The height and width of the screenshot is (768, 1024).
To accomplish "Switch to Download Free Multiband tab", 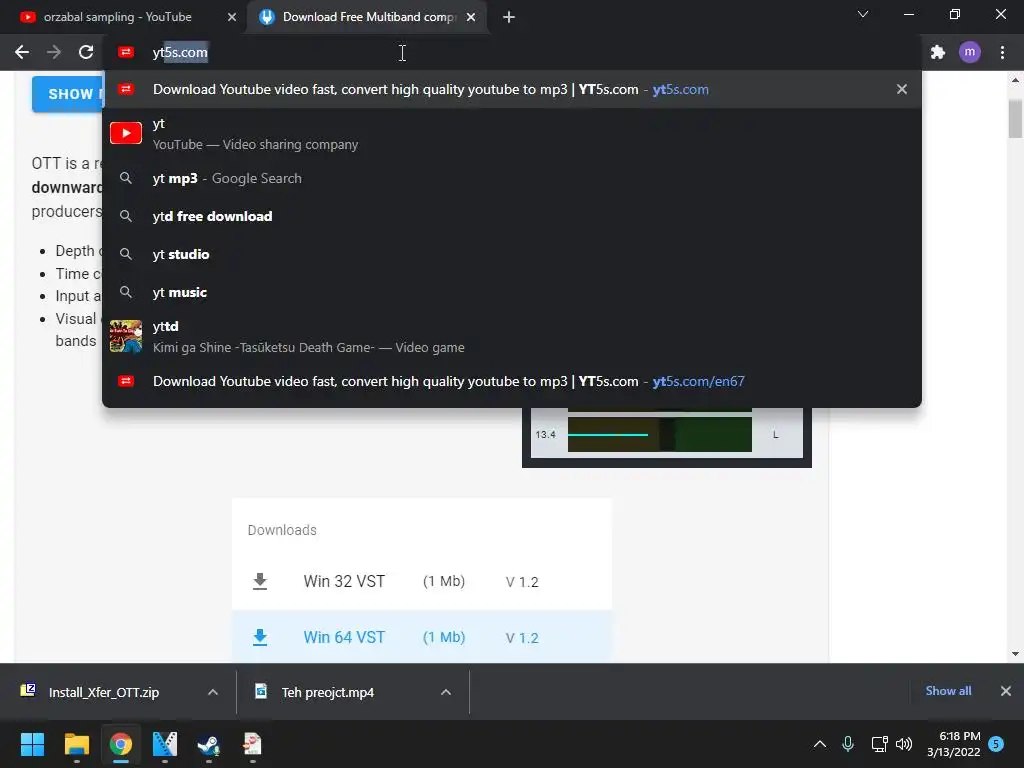I will coord(367,17).
